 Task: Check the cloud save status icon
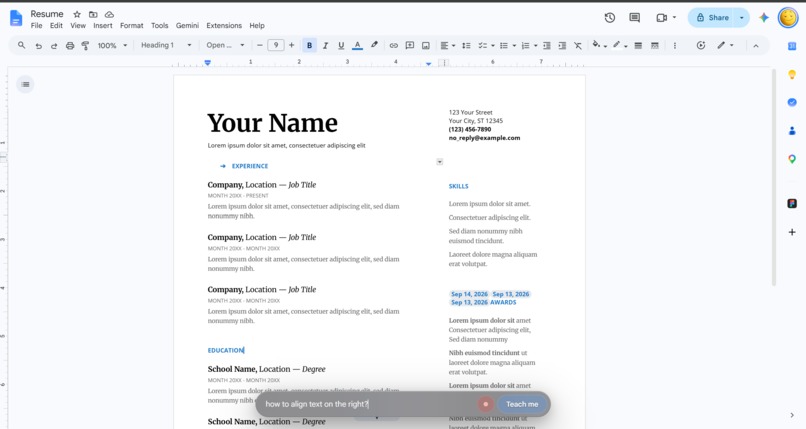[x=109, y=14]
